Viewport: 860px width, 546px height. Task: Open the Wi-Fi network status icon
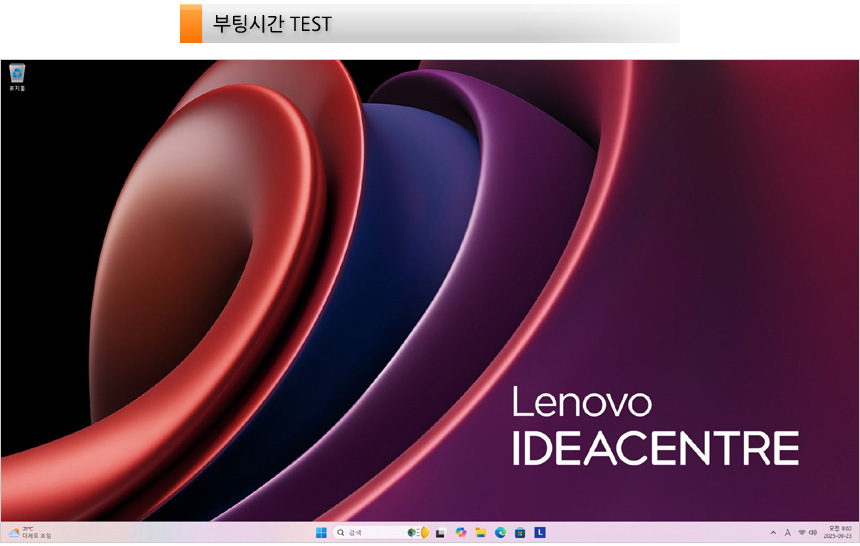(801, 533)
